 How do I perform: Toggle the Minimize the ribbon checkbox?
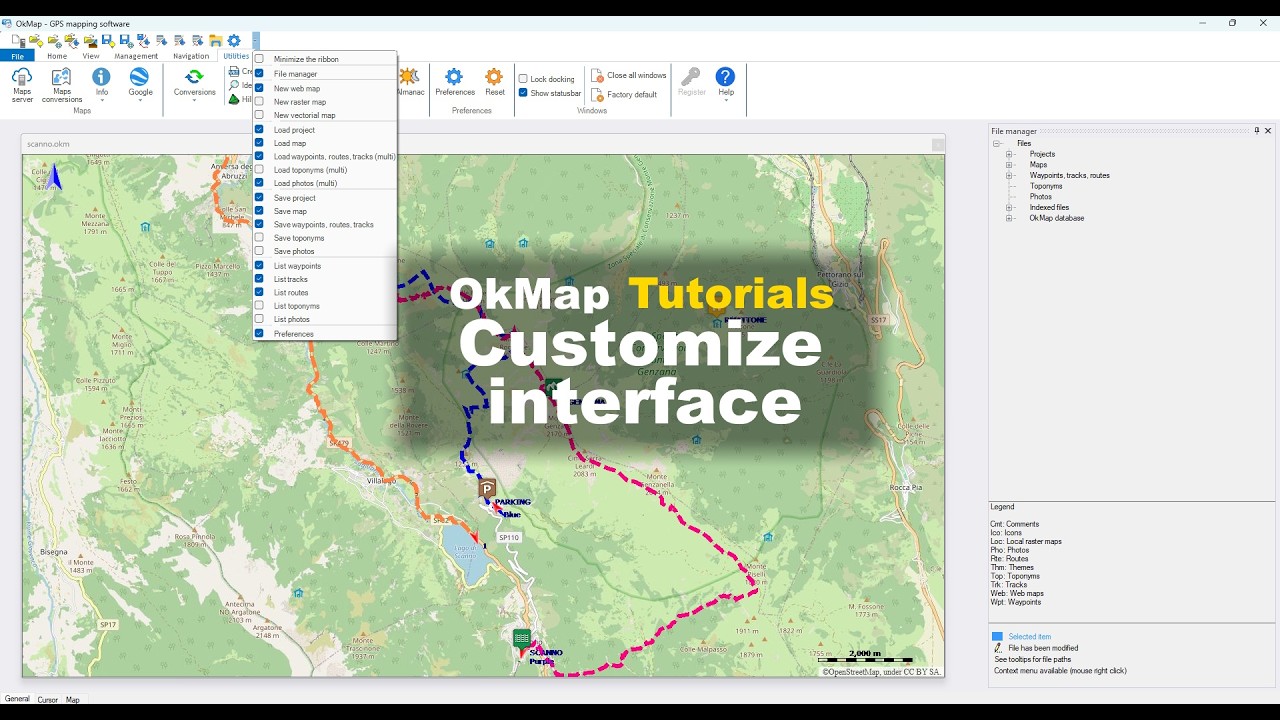click(259, 59)
